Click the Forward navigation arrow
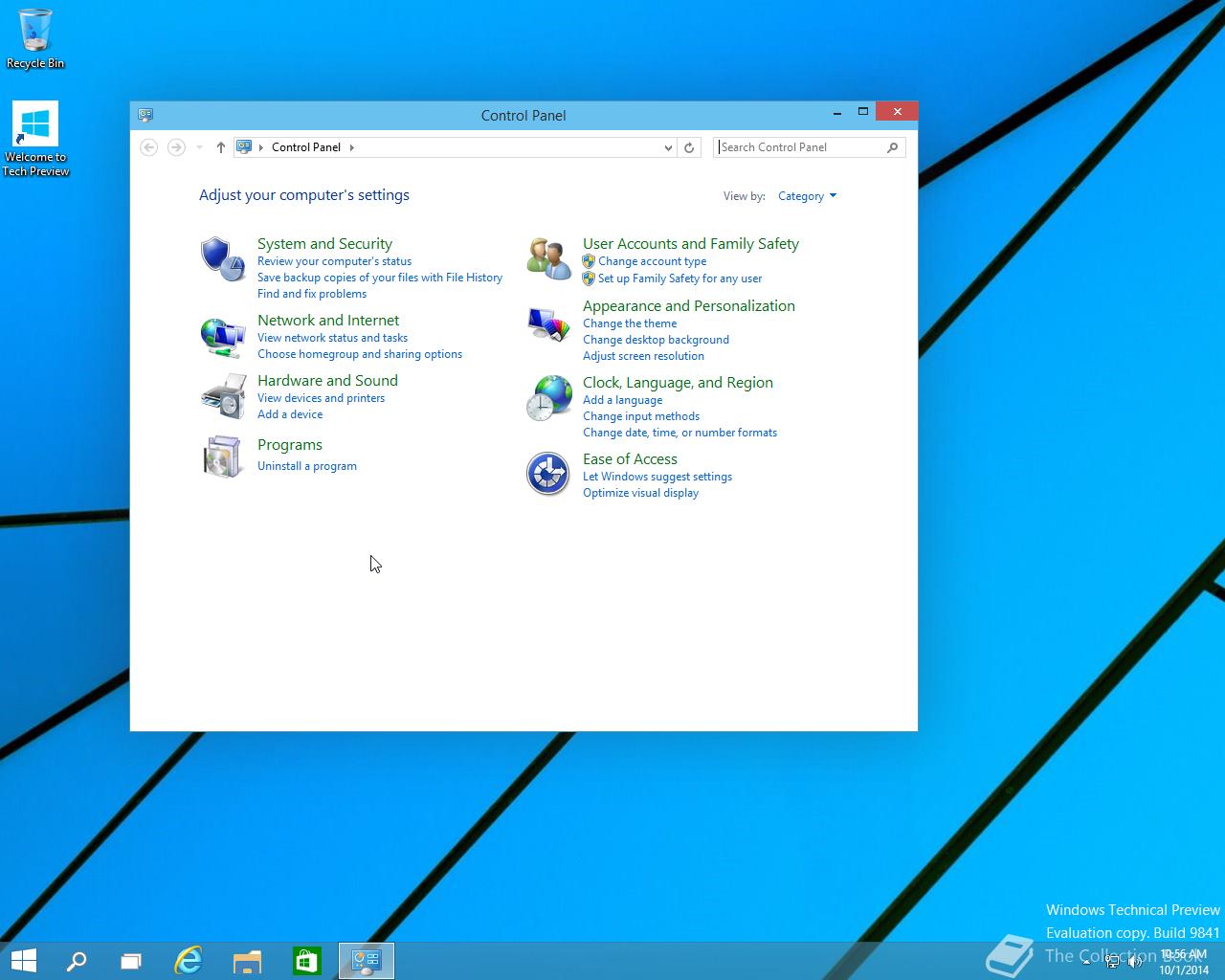The height and width of the screenshot is (980, 1225). pos(176,146)
